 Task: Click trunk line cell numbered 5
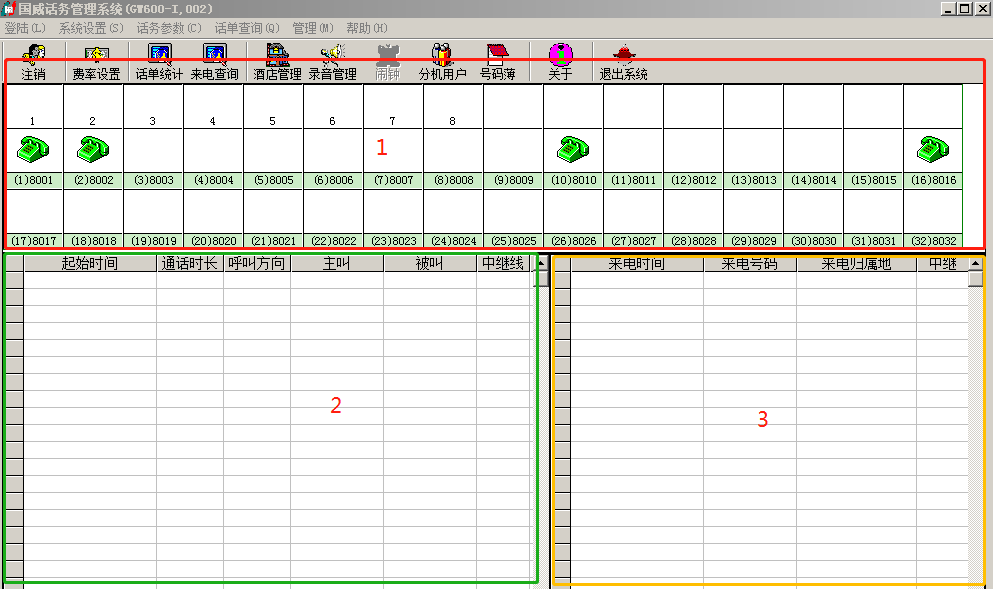[x=273, y=107]
